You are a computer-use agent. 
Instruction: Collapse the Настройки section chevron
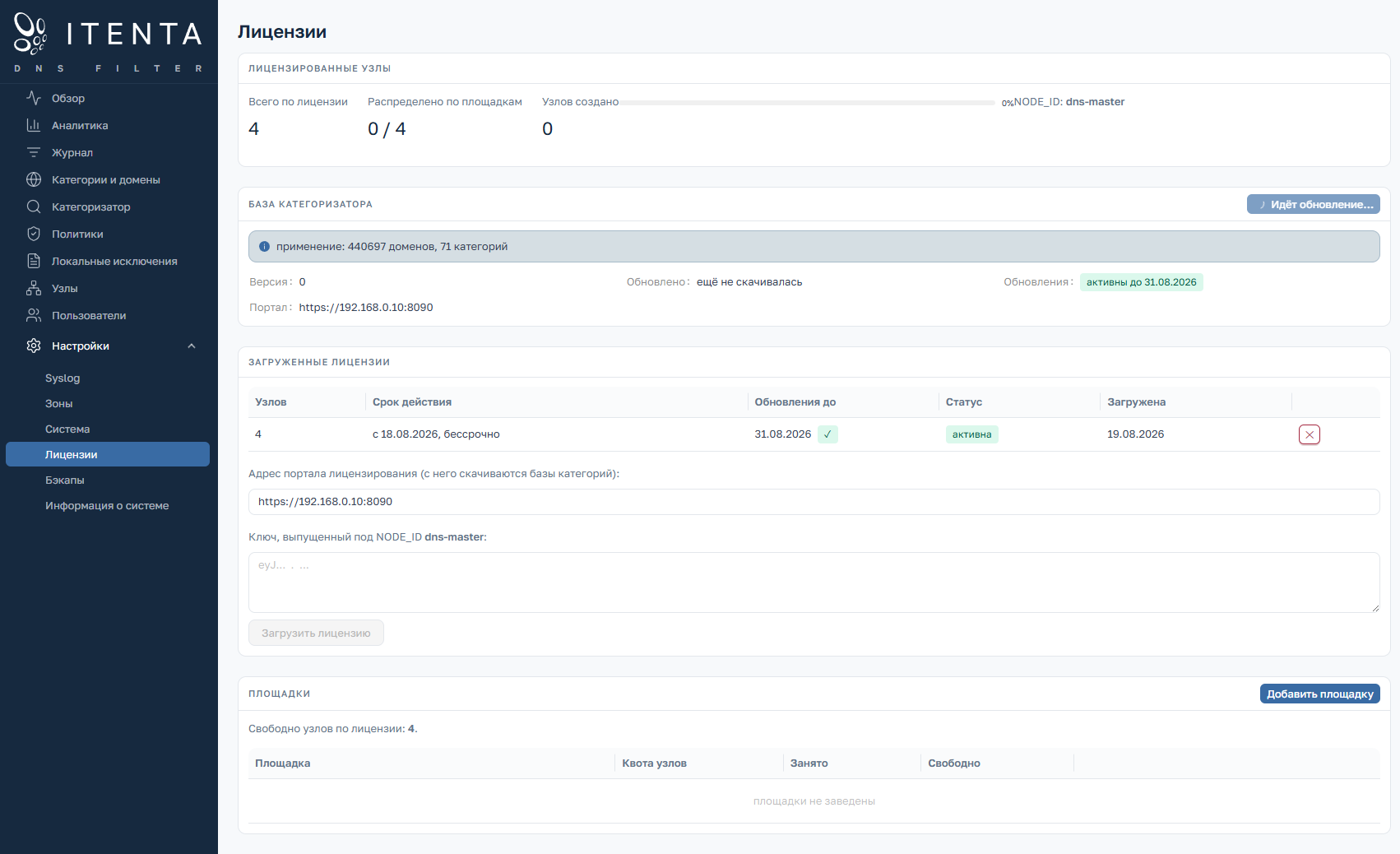(x=192, y=346)
